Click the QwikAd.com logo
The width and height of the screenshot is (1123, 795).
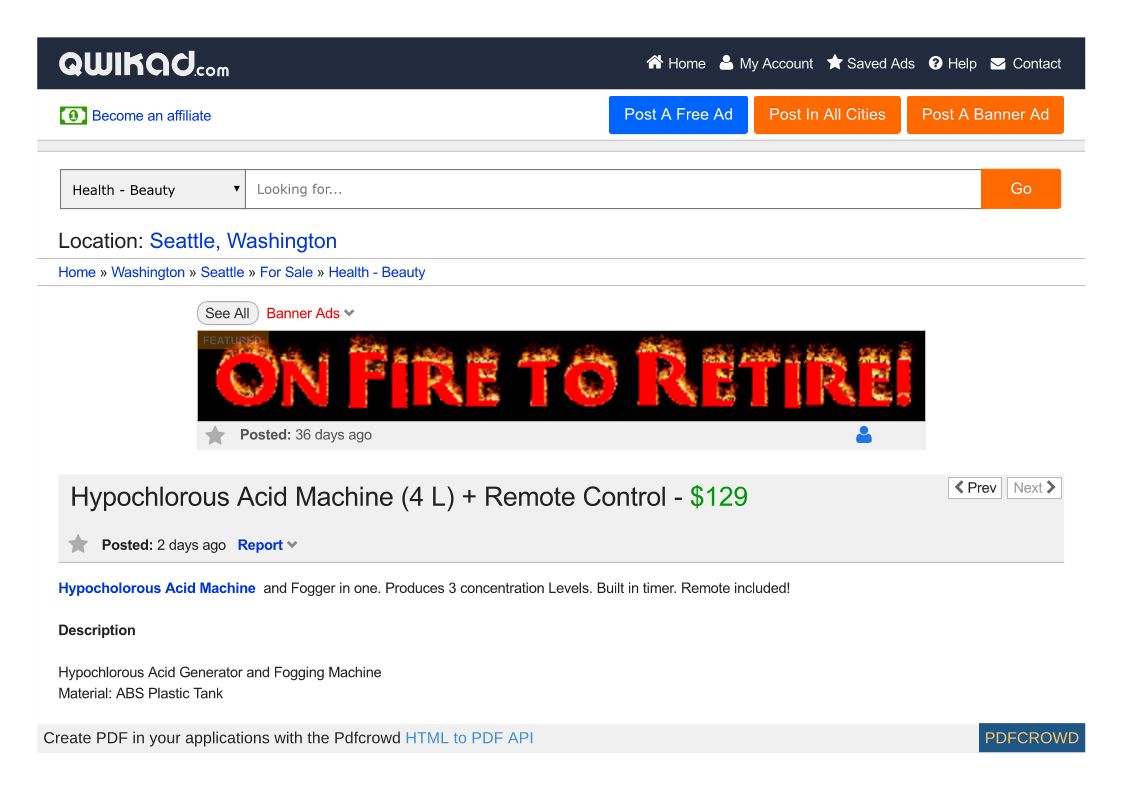click(144, 64)
